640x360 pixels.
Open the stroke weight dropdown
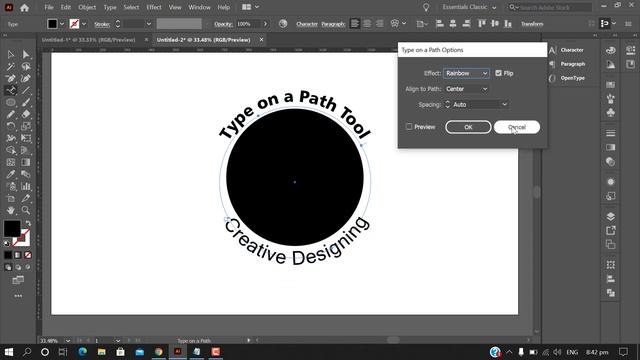[149, 24]
